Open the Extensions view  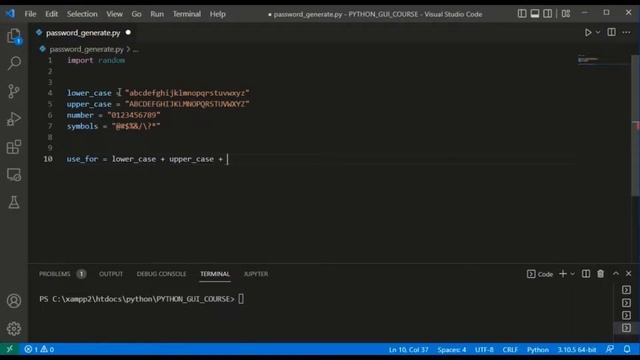click(14, 147)
